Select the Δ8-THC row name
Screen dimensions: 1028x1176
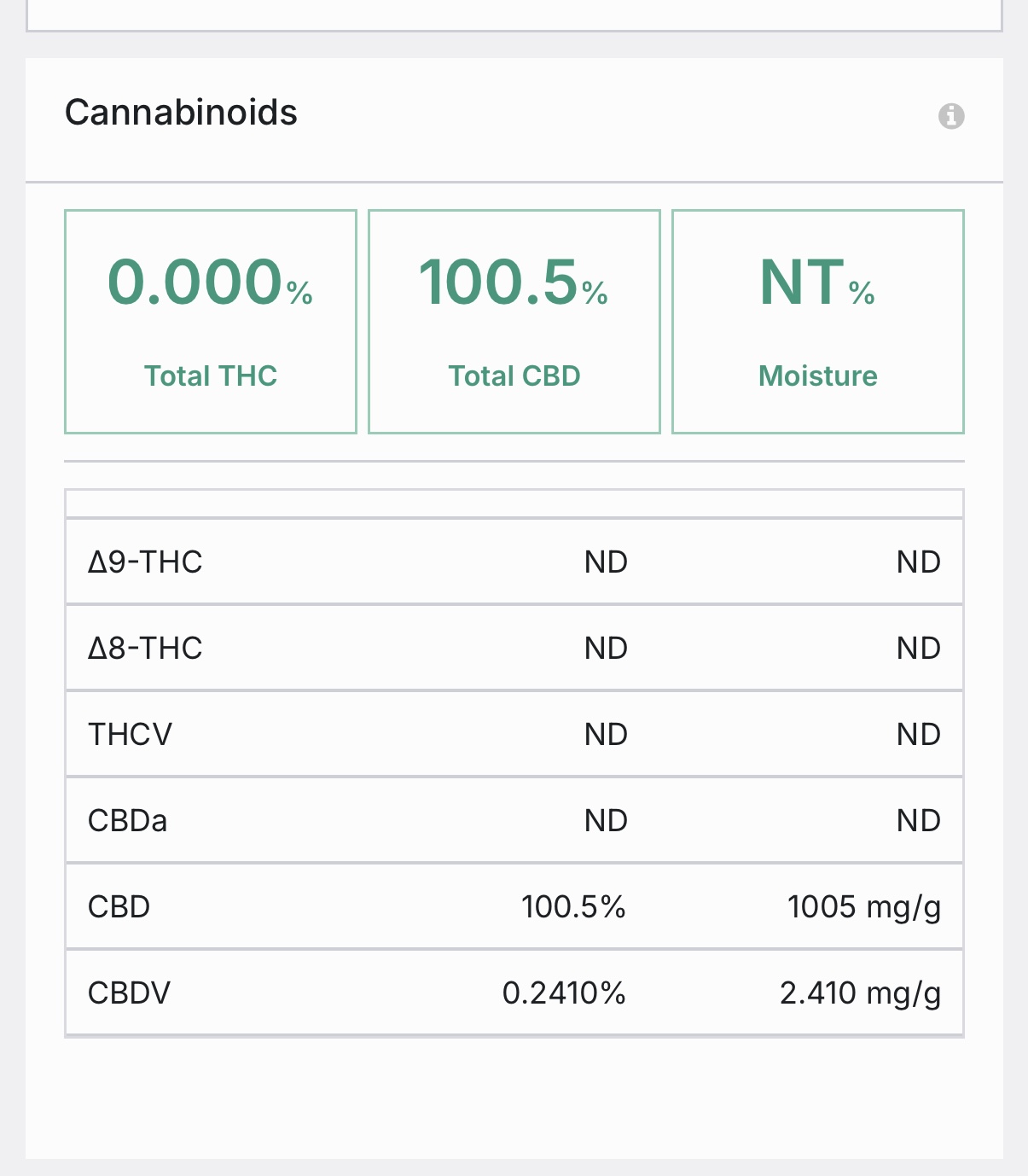145,649
